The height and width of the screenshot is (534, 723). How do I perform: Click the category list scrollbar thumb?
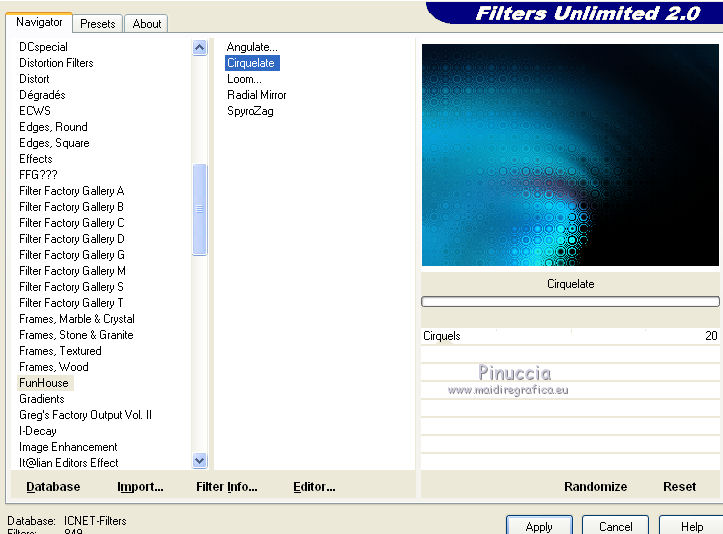[200, 209]
